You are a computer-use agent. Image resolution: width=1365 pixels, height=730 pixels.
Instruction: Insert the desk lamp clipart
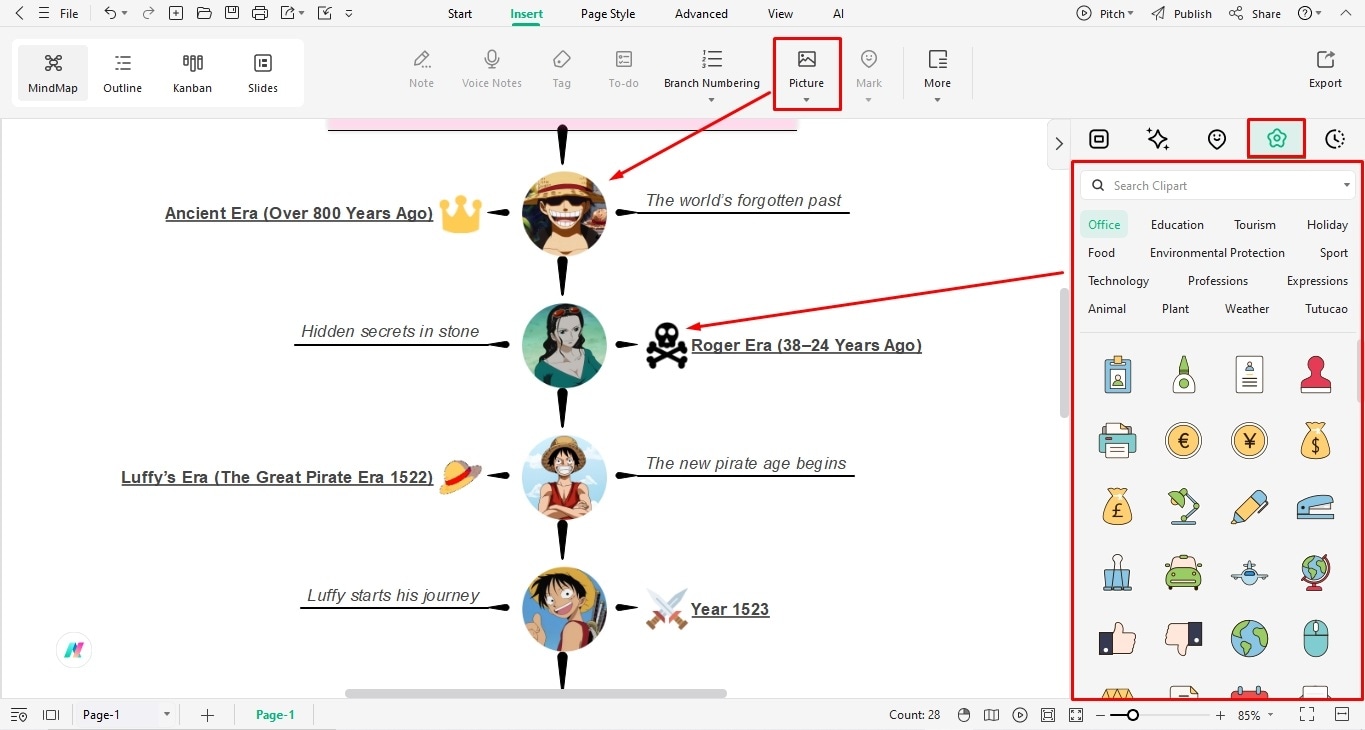pos(1183,506)
